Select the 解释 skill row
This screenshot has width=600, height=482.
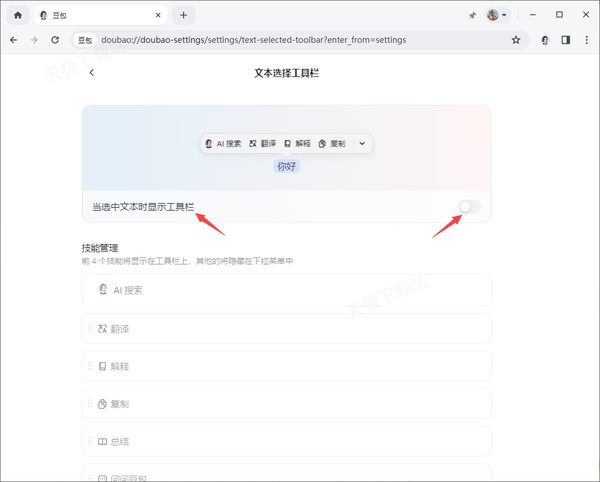(287, 366)
